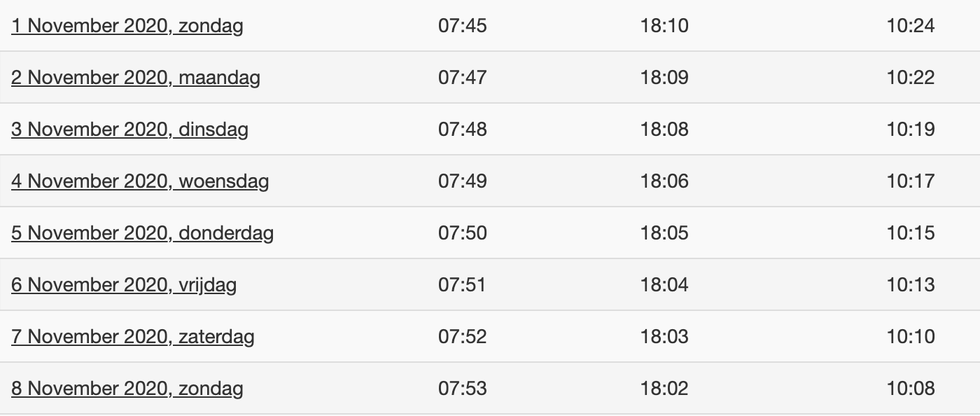Click the 07:45 sunrise time cell

tap(462, 26)
